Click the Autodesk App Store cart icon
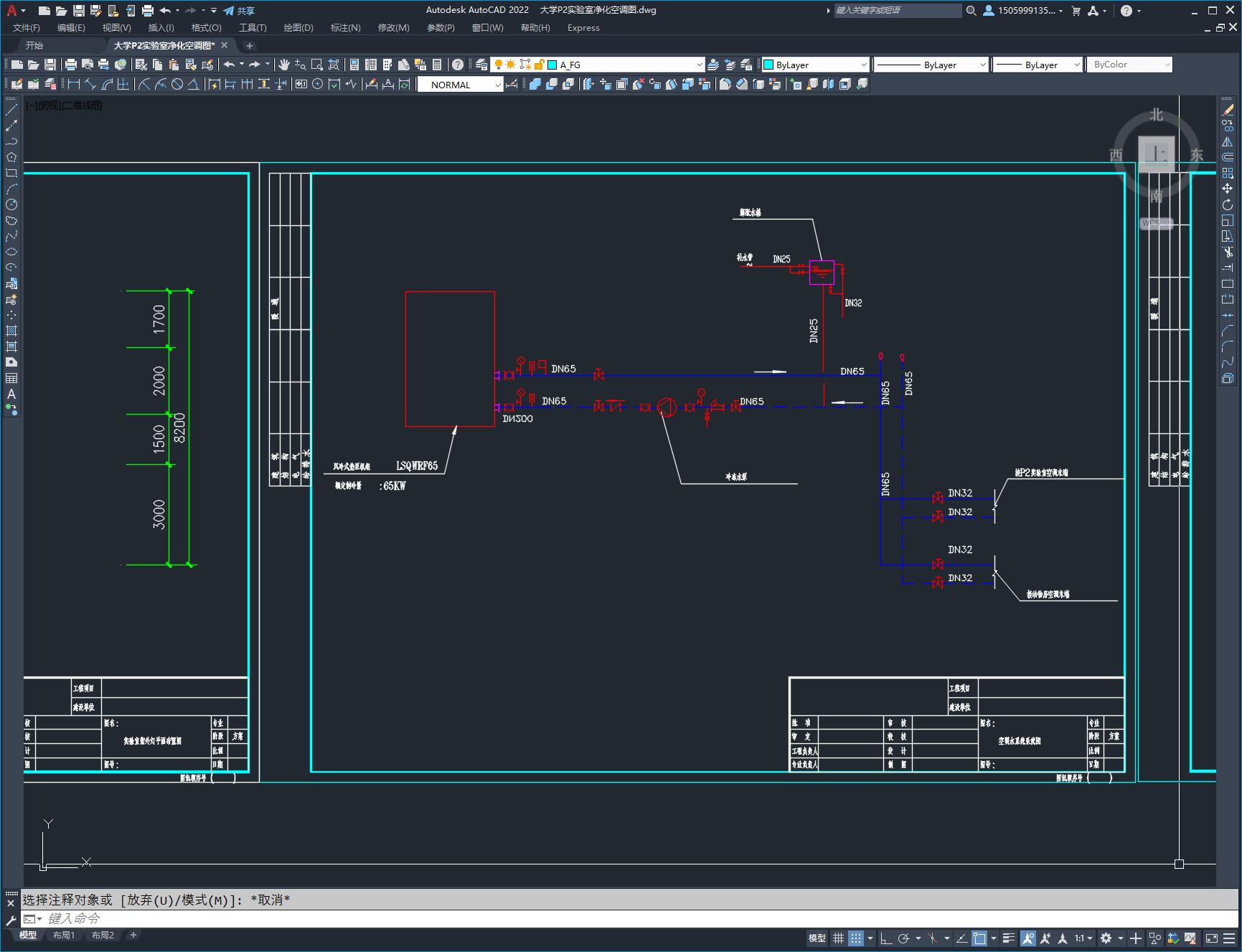Image resolution: width=1242 pixels, height=952 pixels. coord(1076,11)
